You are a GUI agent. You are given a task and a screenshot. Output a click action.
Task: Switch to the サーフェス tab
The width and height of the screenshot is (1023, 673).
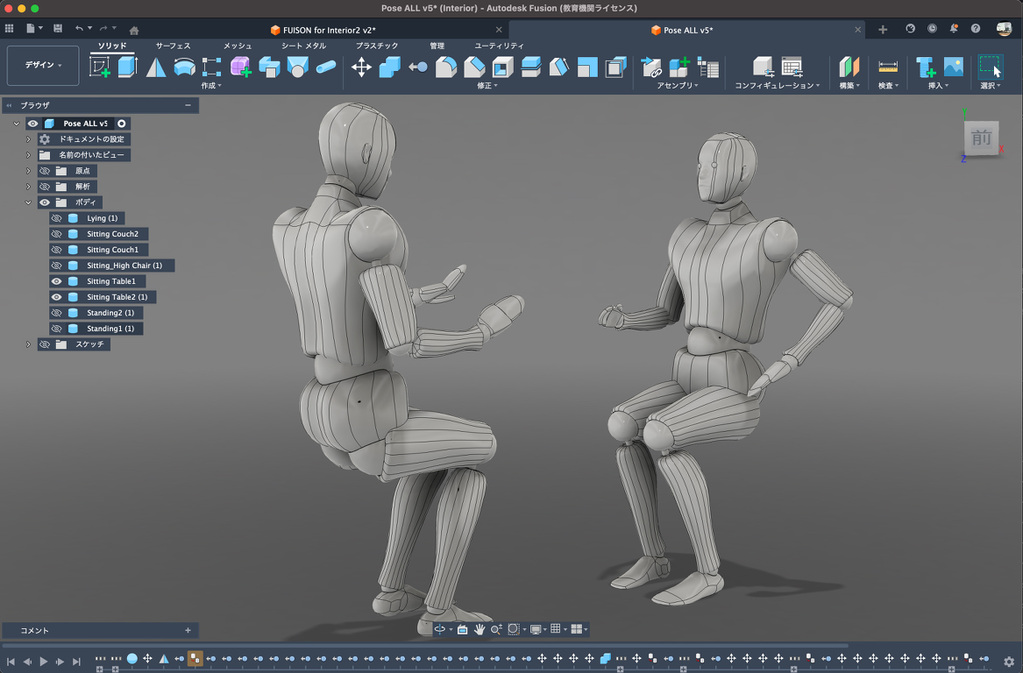172,46
